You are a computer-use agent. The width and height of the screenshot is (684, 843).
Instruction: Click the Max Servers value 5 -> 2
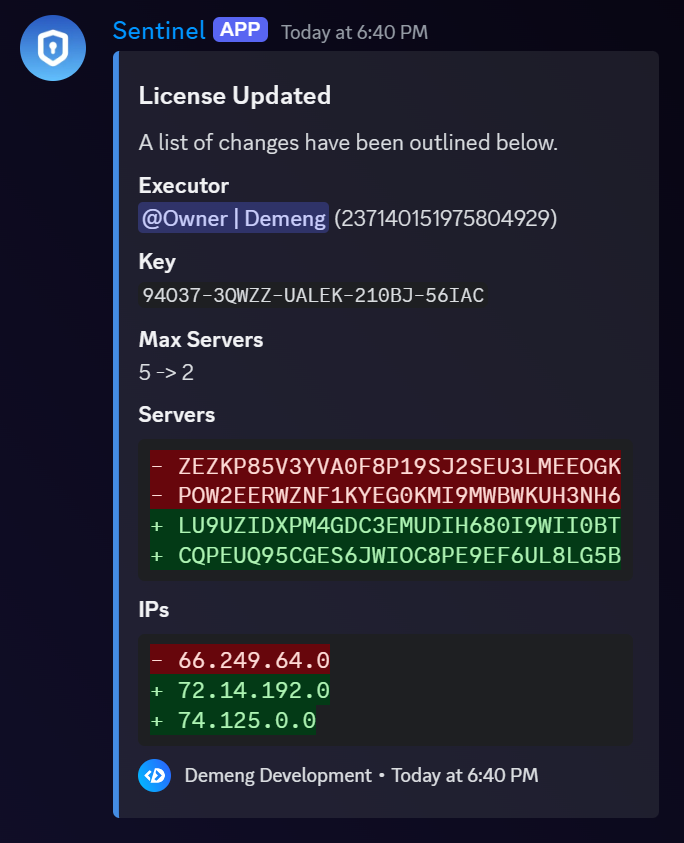[166, 372]
